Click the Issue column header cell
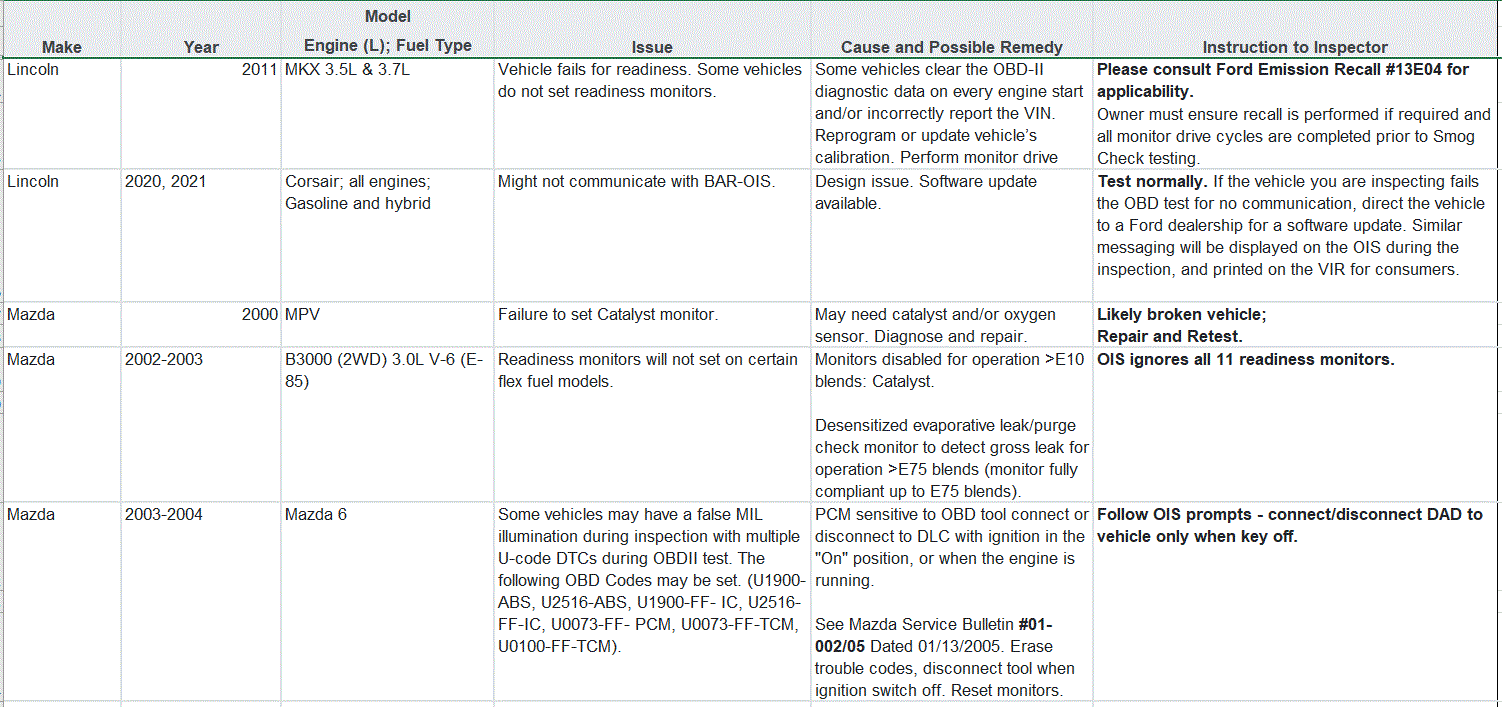 [x=652, y=30]
